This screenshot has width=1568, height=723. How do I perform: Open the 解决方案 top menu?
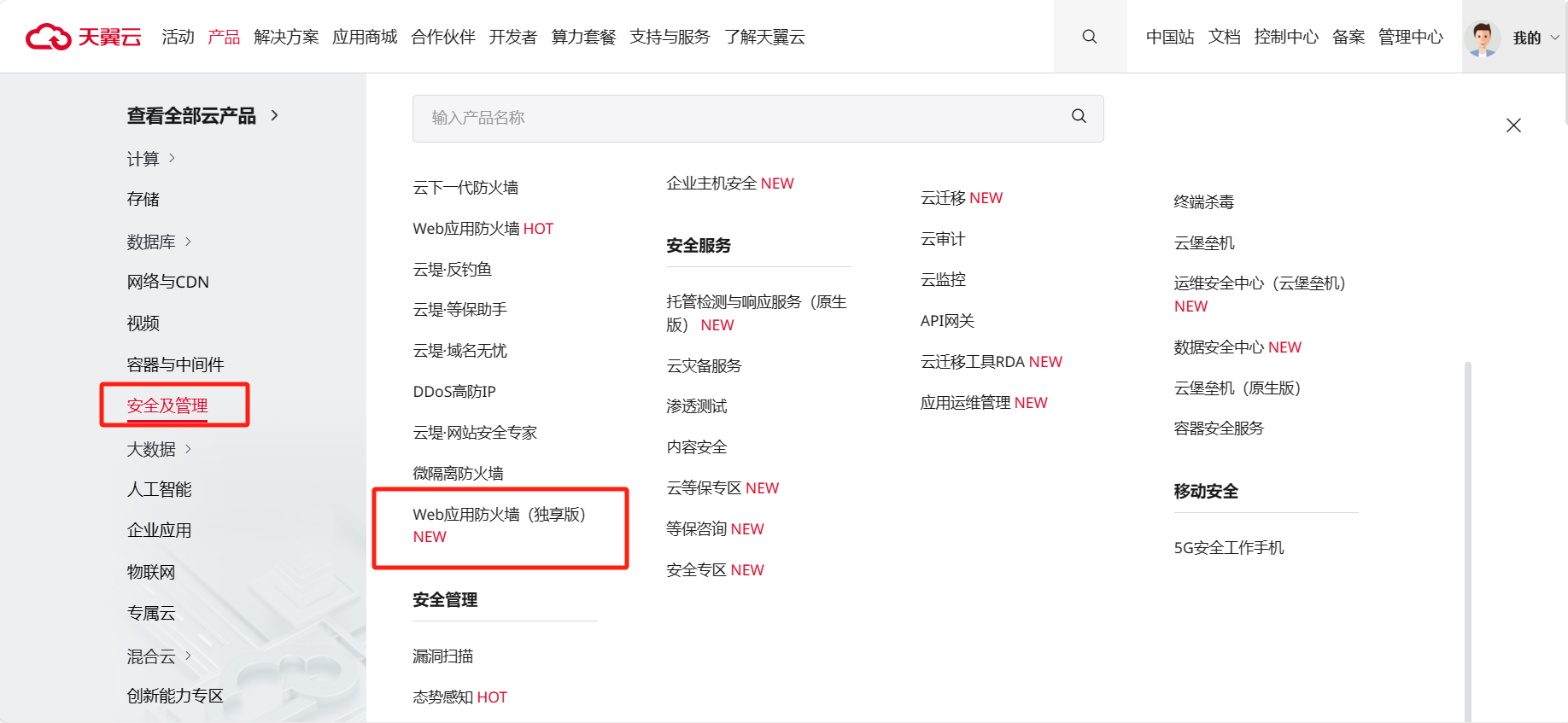pyautogui.click(x=286, y=37)
